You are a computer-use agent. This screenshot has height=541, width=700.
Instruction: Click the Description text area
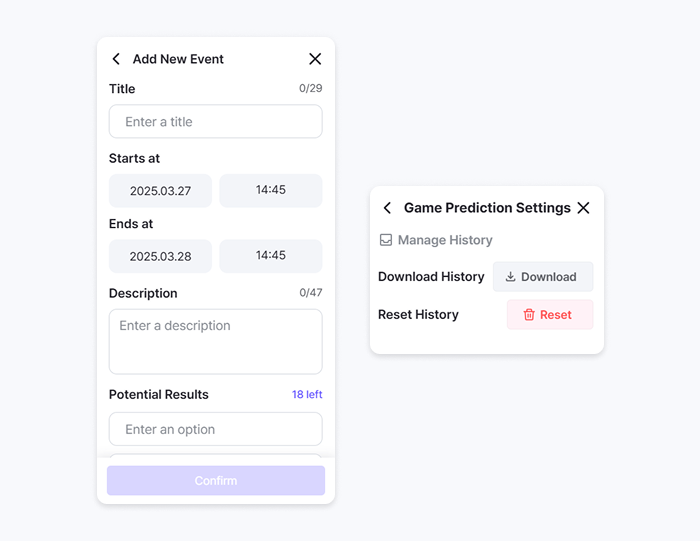point(216,341)
